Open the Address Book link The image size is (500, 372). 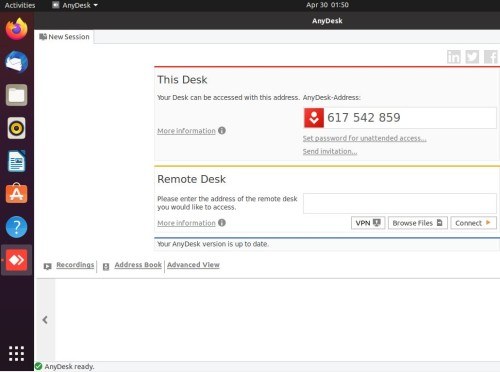[x=138, y=265]
